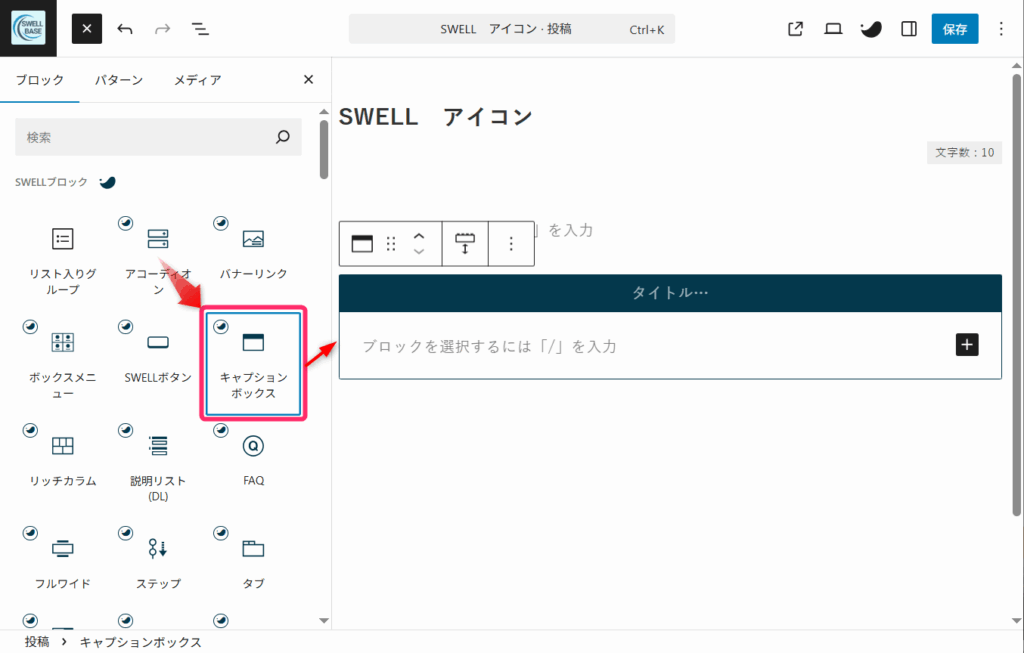Click the 保存 button
The image size is (1024, 653).
(x=955, y=29)
